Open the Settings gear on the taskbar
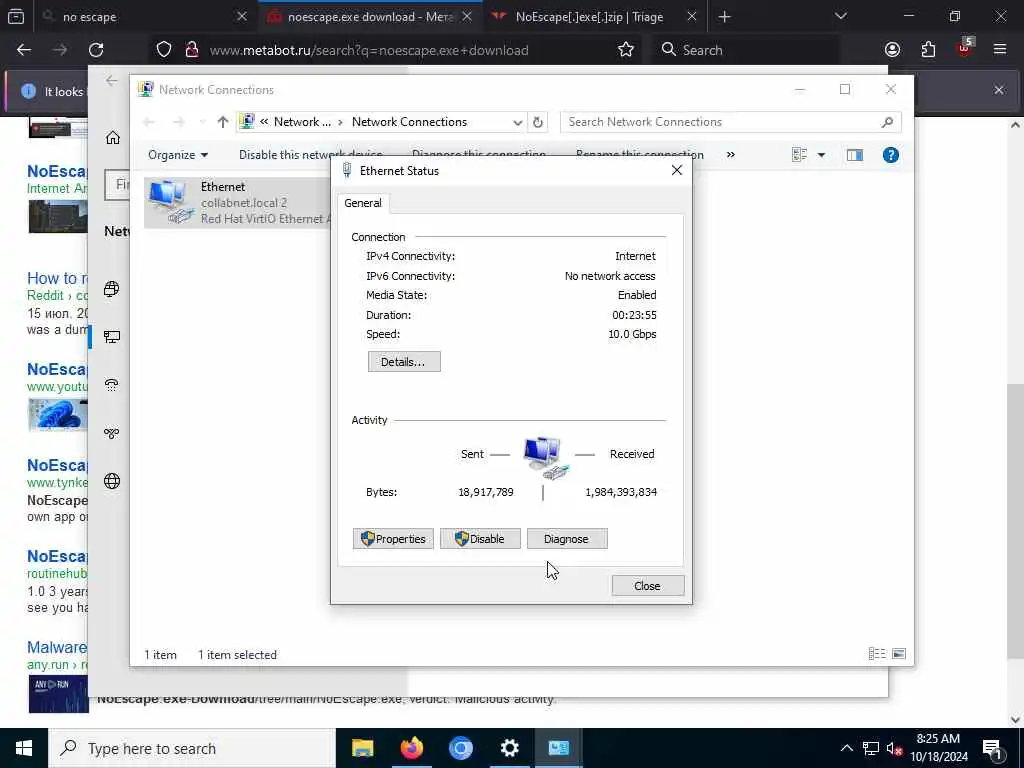 pyautogui.click(x=509, y=748)
